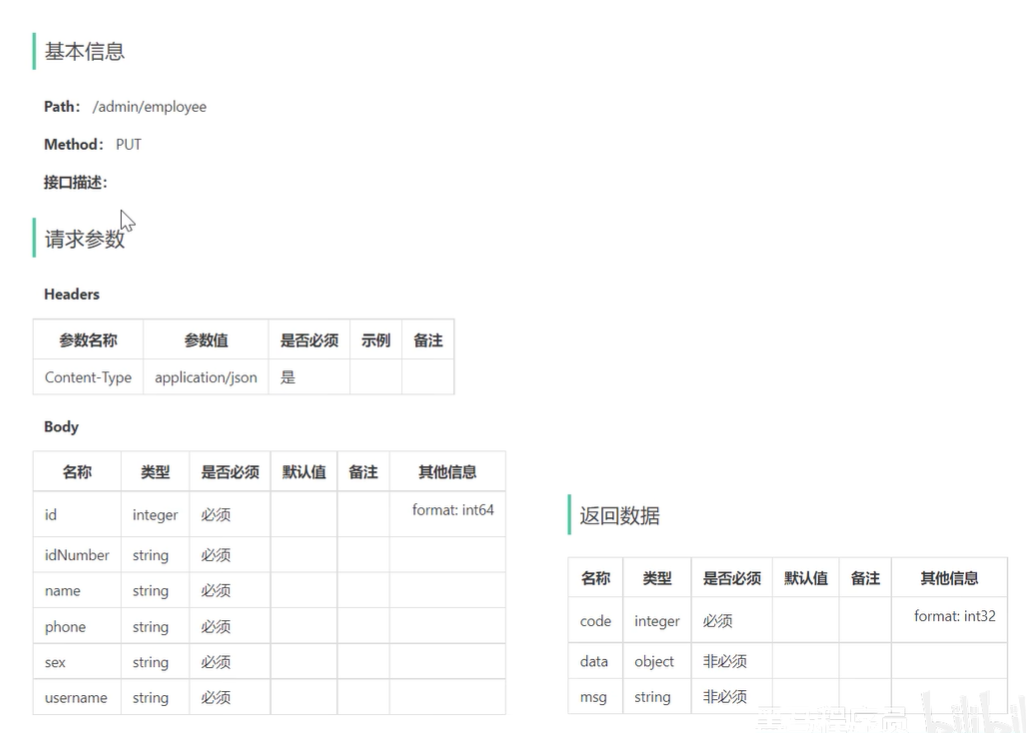Click the 请求参数 section heading

coord(84,239)
